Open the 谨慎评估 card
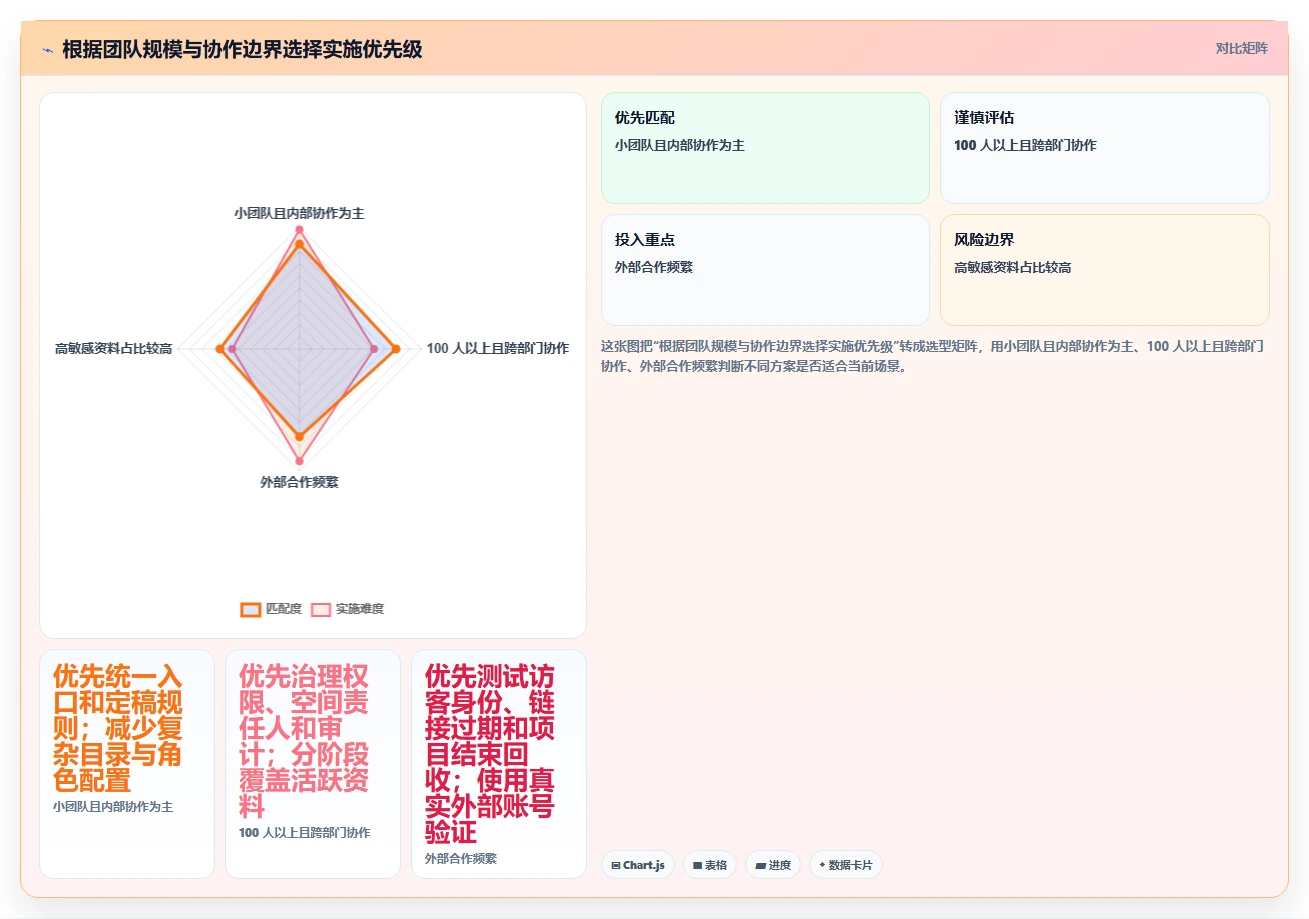1309x919 pixels. (x=1105, y=148)
